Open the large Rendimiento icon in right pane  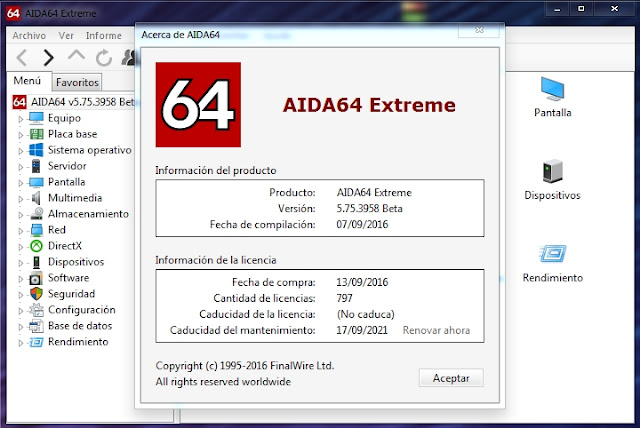(552, 253)
